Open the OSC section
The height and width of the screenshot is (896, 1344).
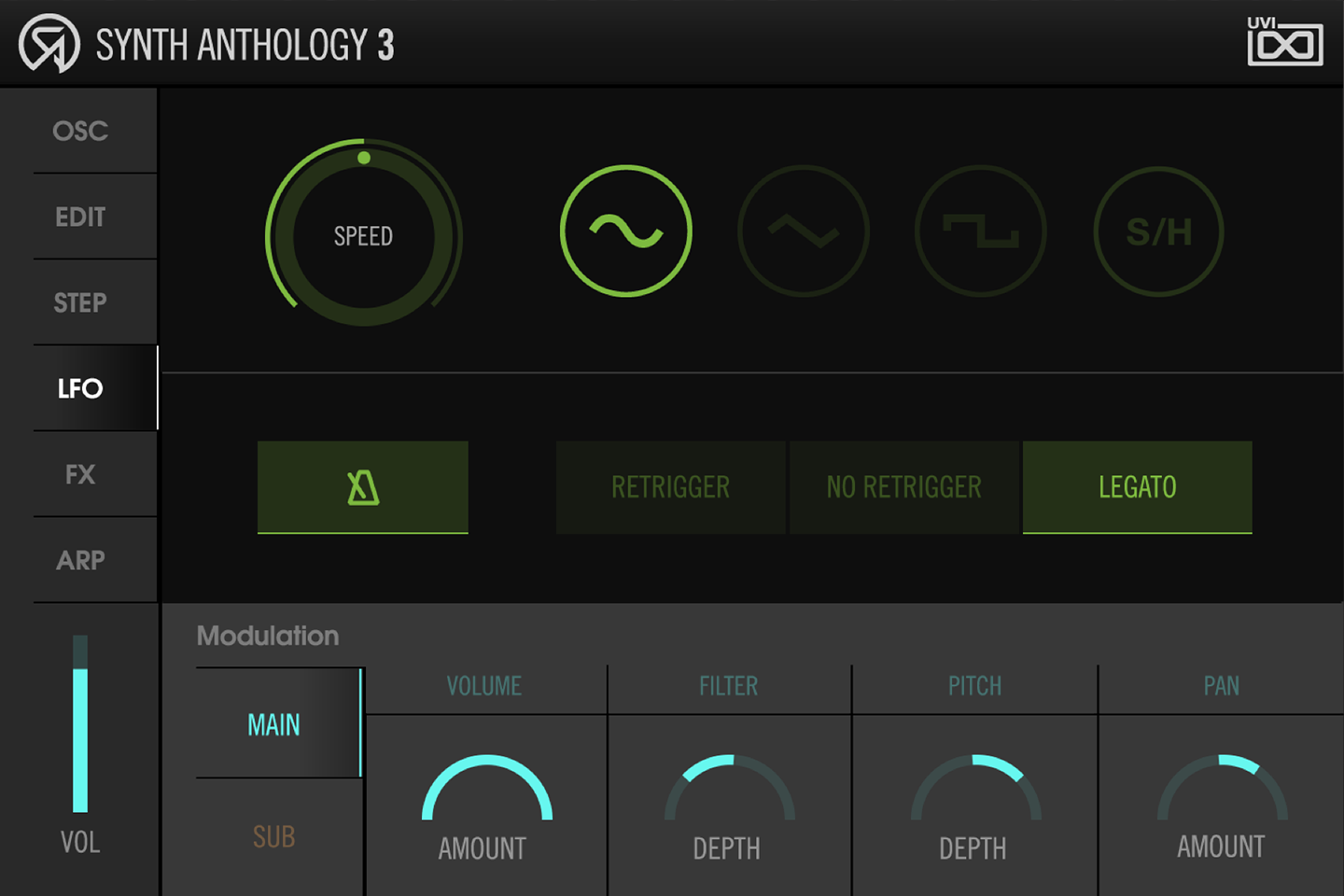point(80,131)
